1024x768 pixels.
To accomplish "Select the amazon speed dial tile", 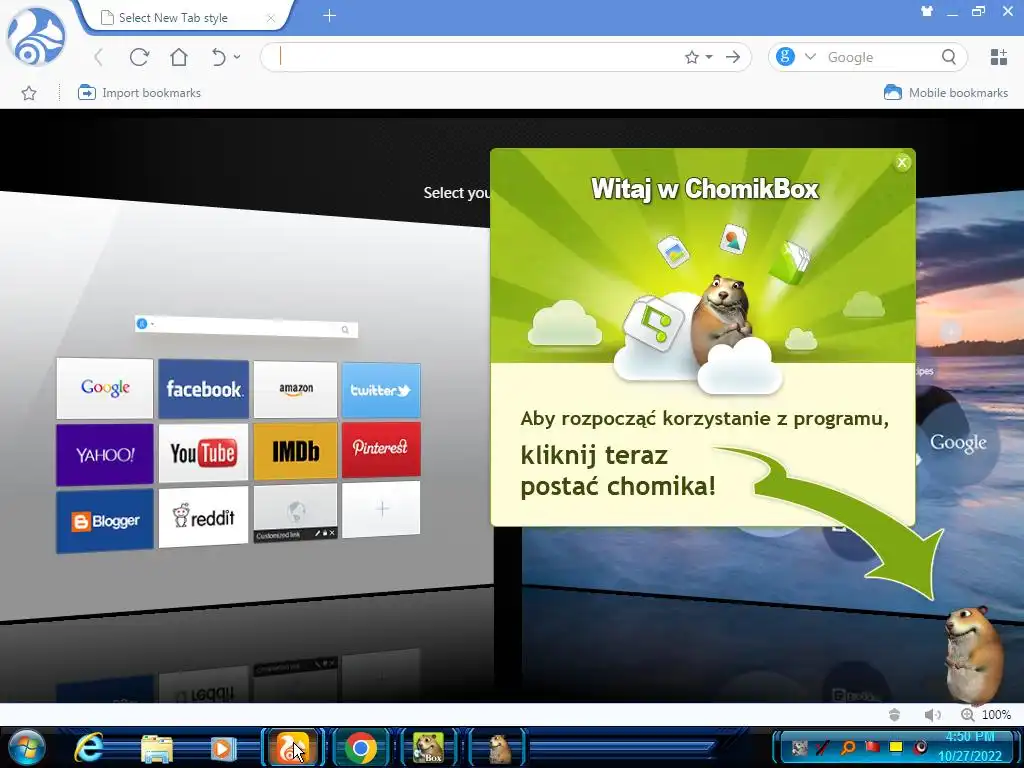I will coord(296,390).
